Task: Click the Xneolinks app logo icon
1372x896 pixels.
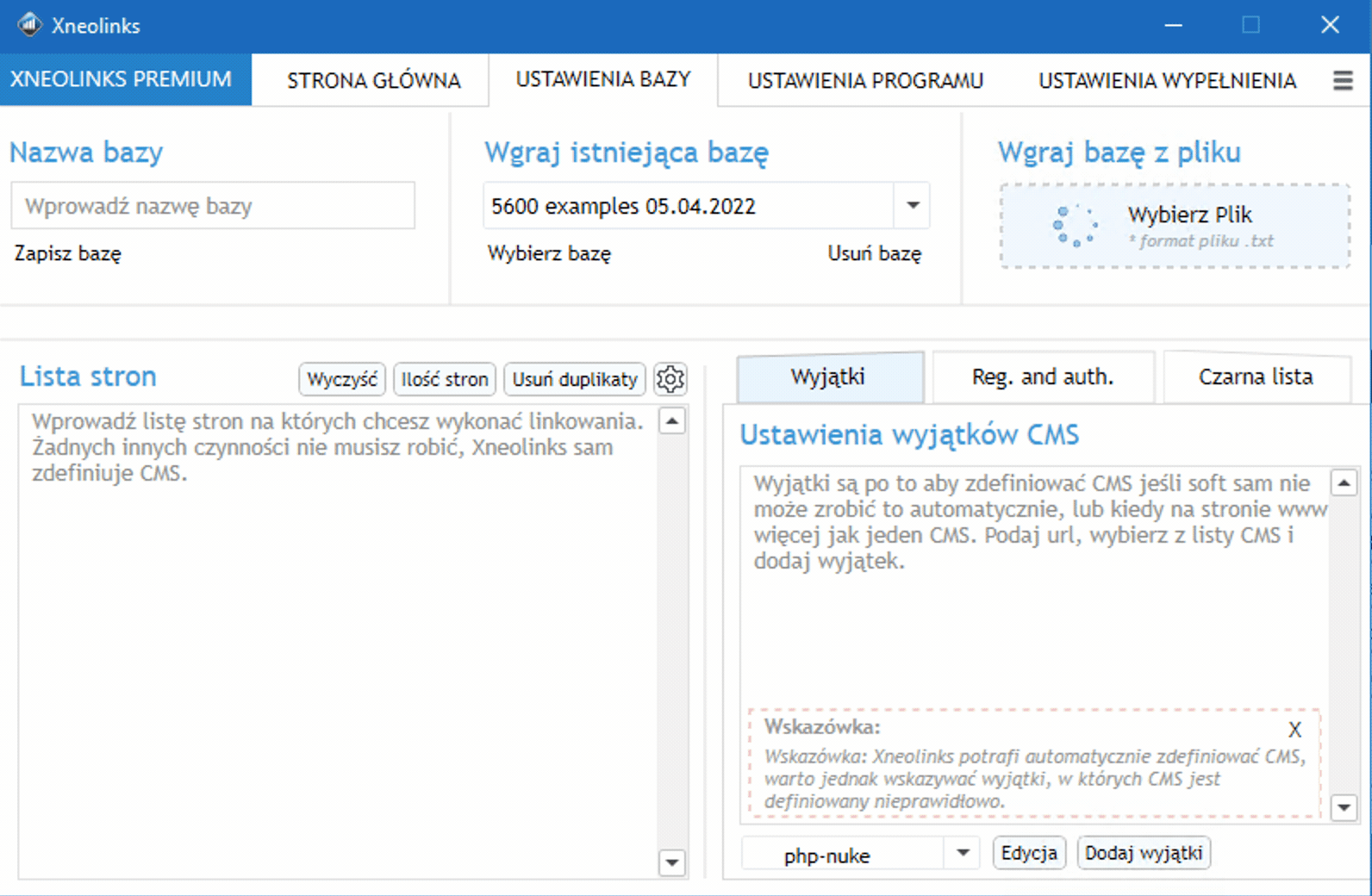Action: [30, 25]
